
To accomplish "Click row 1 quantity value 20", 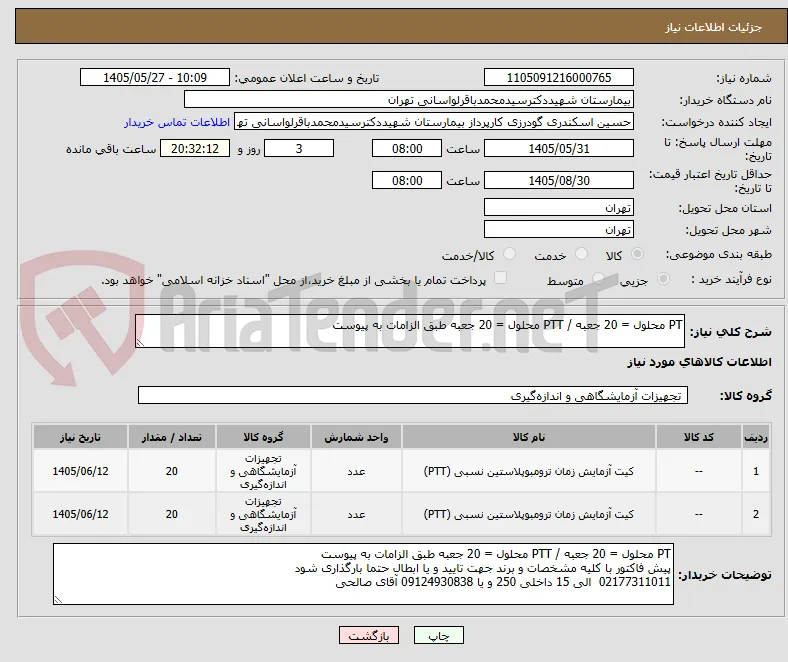I will [x=172, y=471].
